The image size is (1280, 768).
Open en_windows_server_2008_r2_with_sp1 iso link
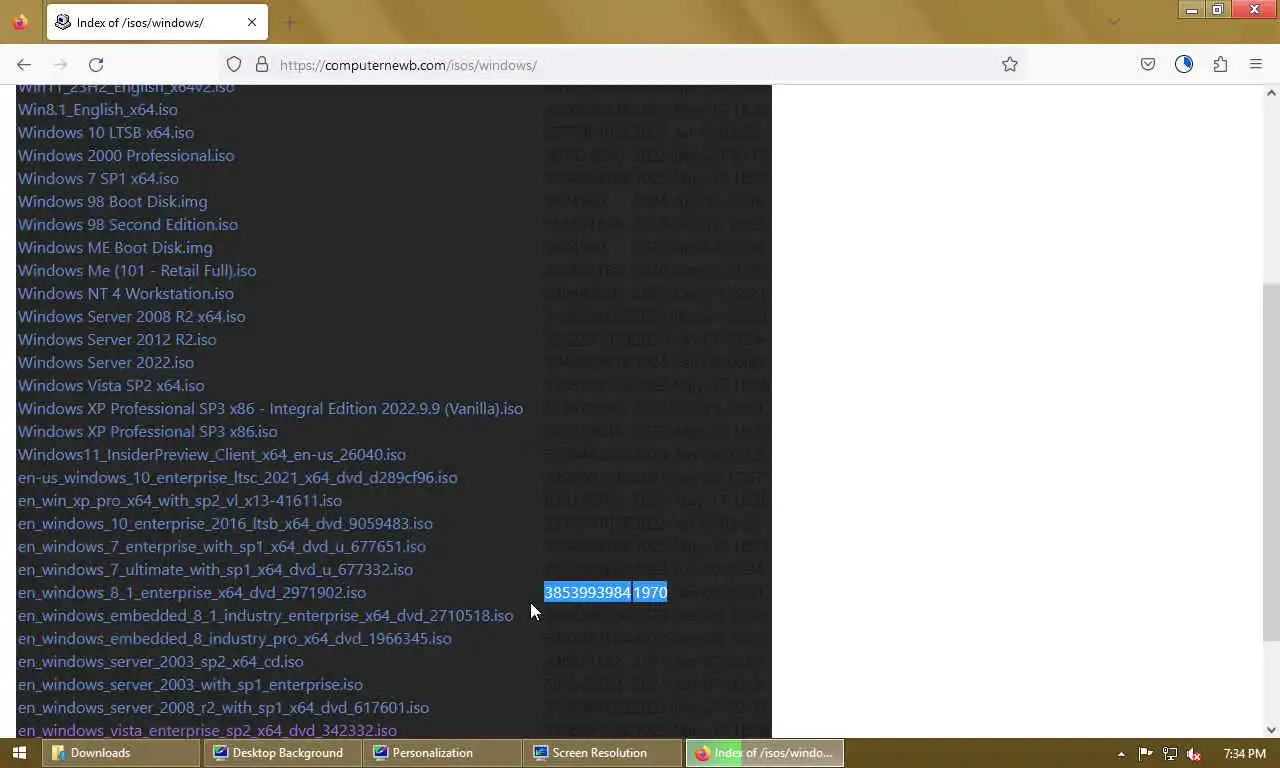pos(223,707)
